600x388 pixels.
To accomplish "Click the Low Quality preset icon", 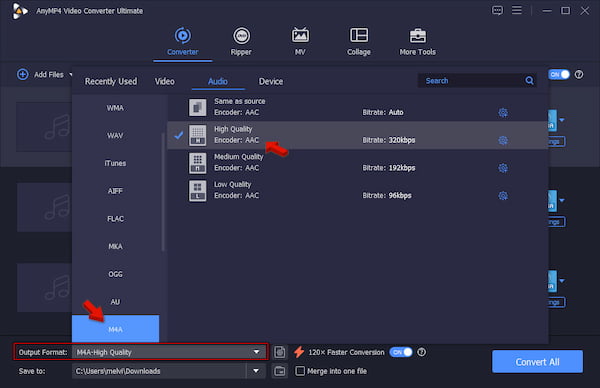I will [197, 191].
